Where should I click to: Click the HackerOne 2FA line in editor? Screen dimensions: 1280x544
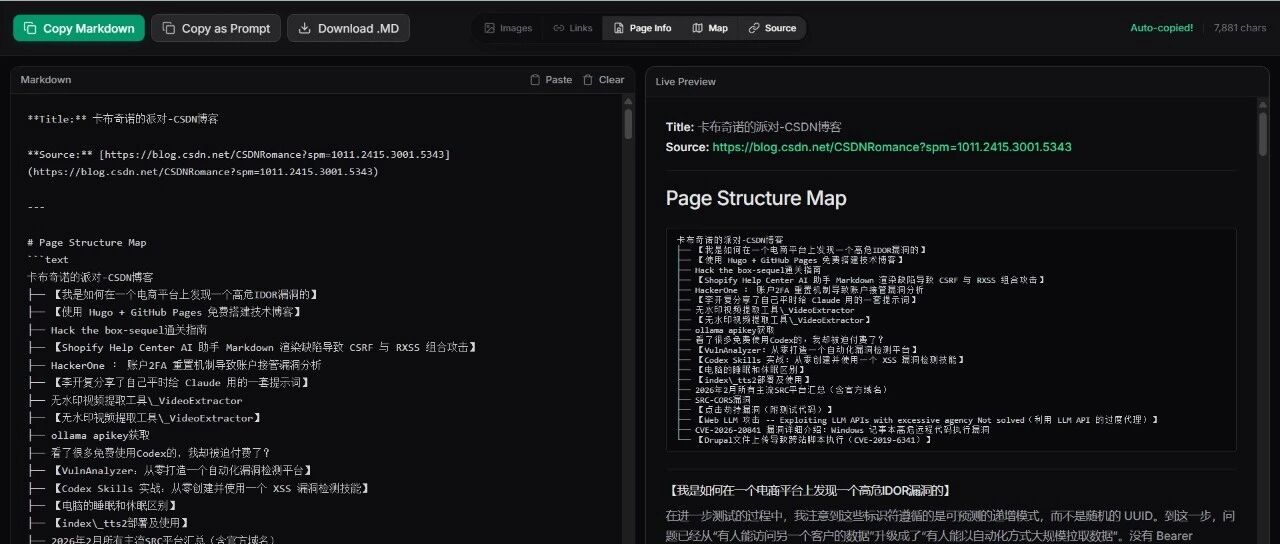(x=175, y=365)
